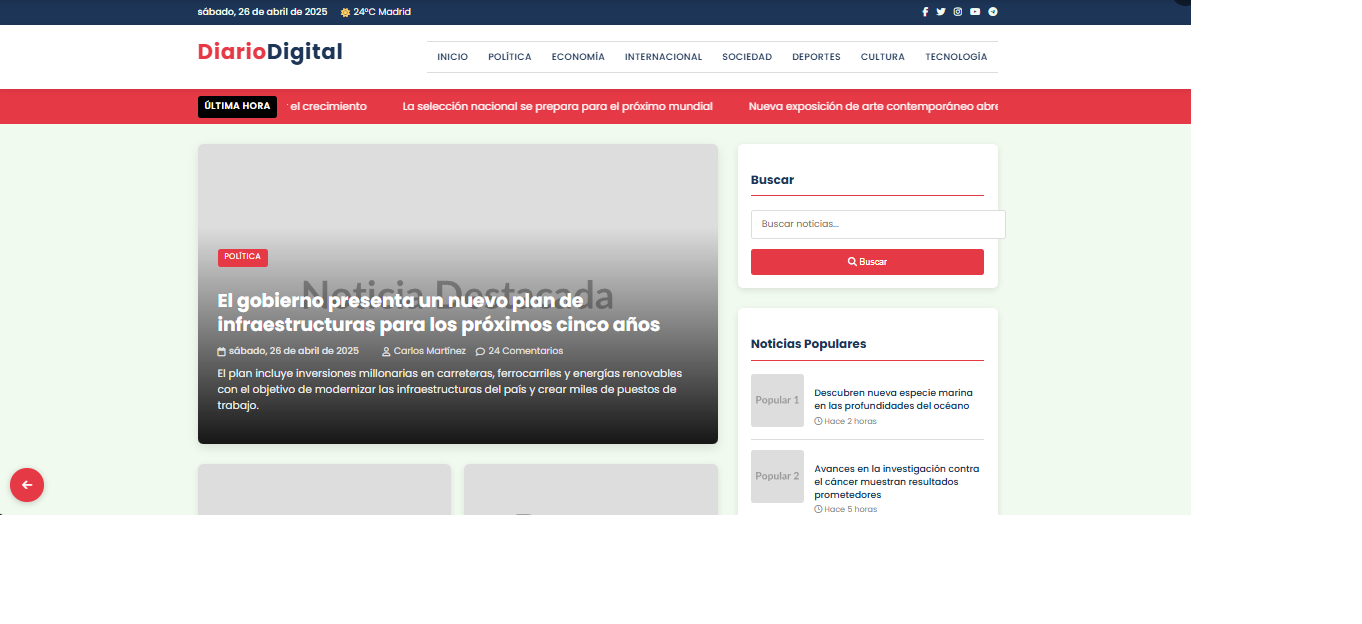The image size is (1362, 624).
Task: Click the weather sun icon beside 24°C Madrid
Action: click(x=343, y=11)
